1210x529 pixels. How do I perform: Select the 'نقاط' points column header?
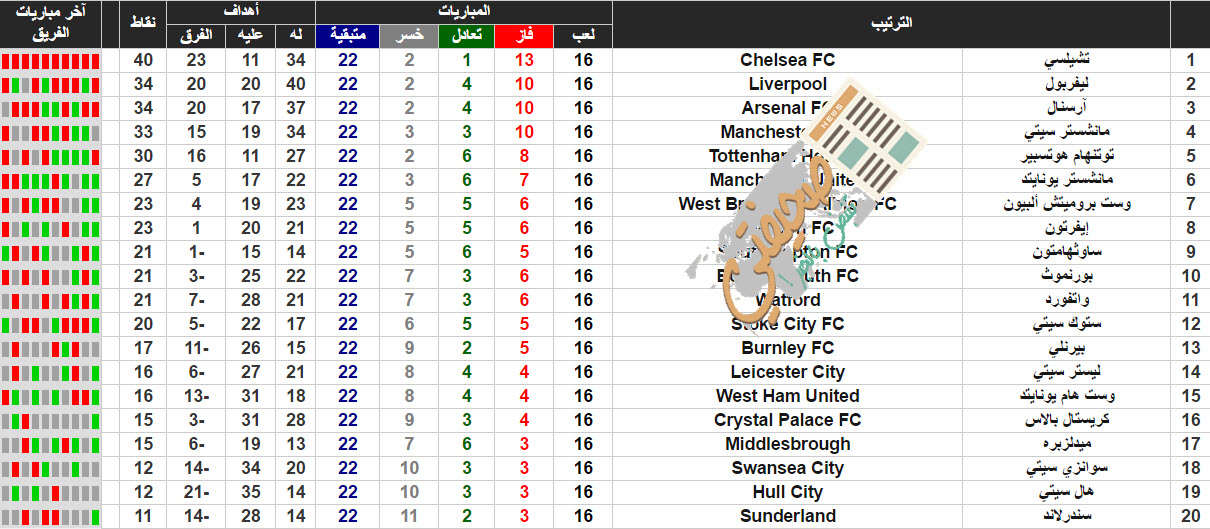pyautogui.click(x=142, y=24)
